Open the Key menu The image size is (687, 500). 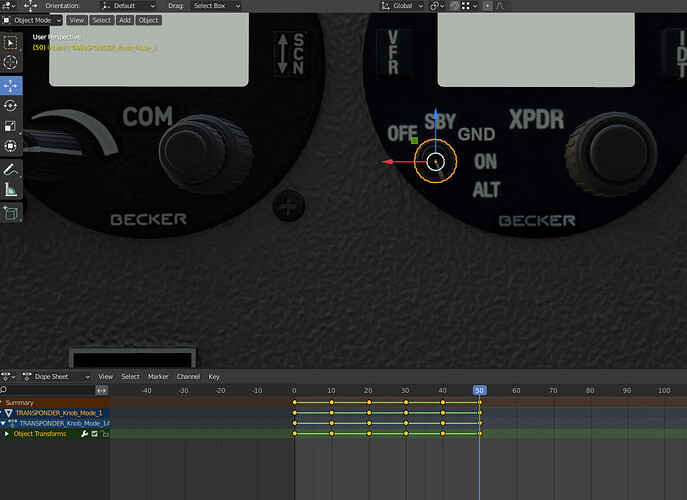pos(214,376)
